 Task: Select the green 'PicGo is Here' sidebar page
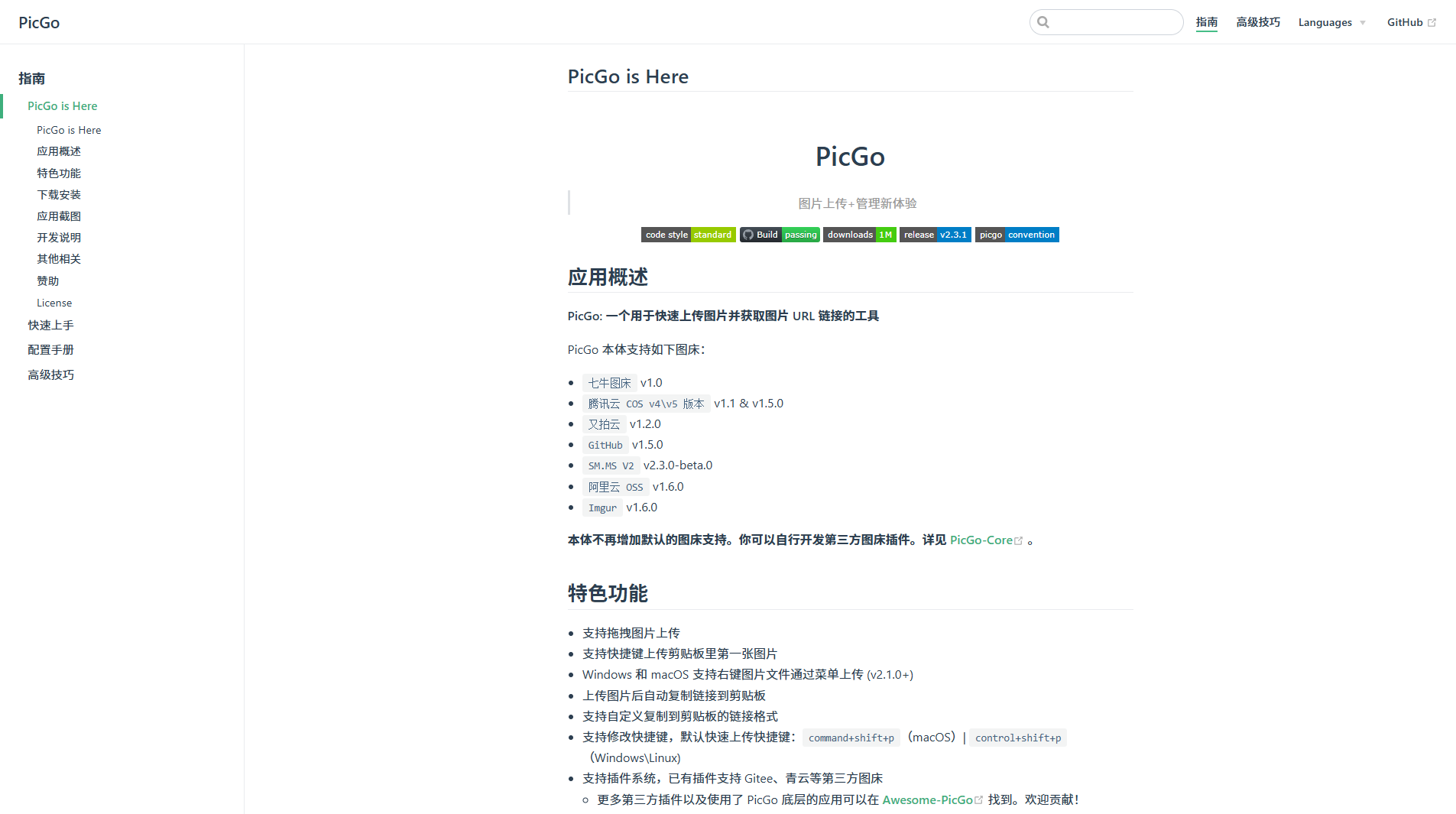click(63, 106)
